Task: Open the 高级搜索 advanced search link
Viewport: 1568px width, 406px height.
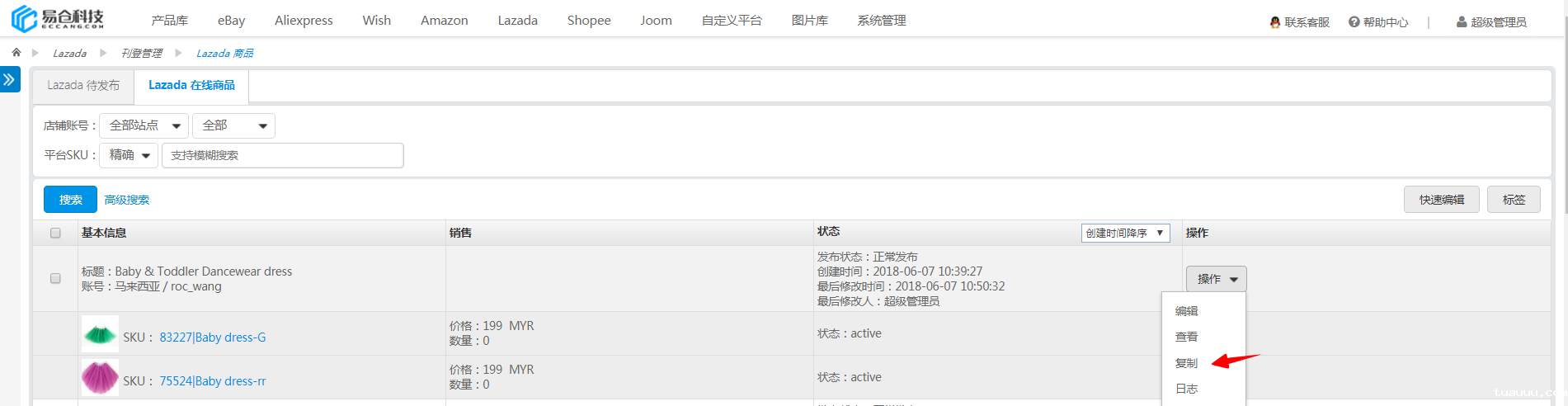Action: [127, 200]
